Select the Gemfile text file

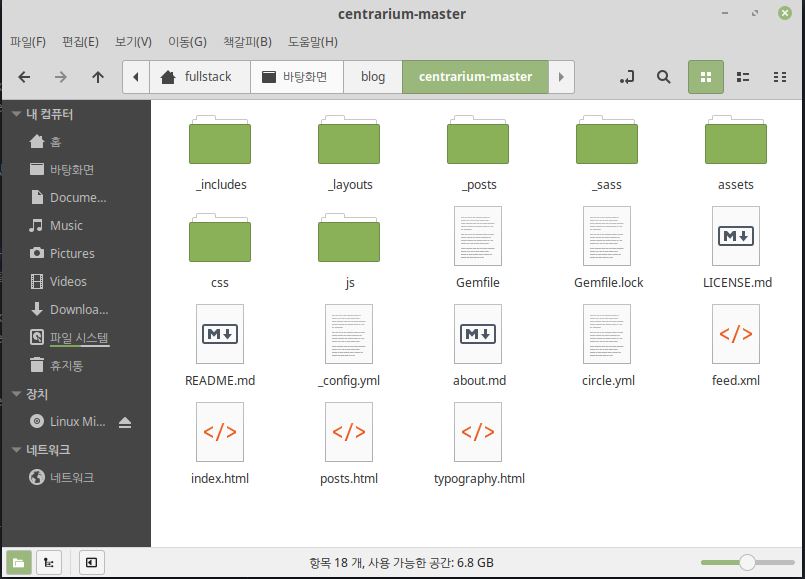click(x=478, y=247)
